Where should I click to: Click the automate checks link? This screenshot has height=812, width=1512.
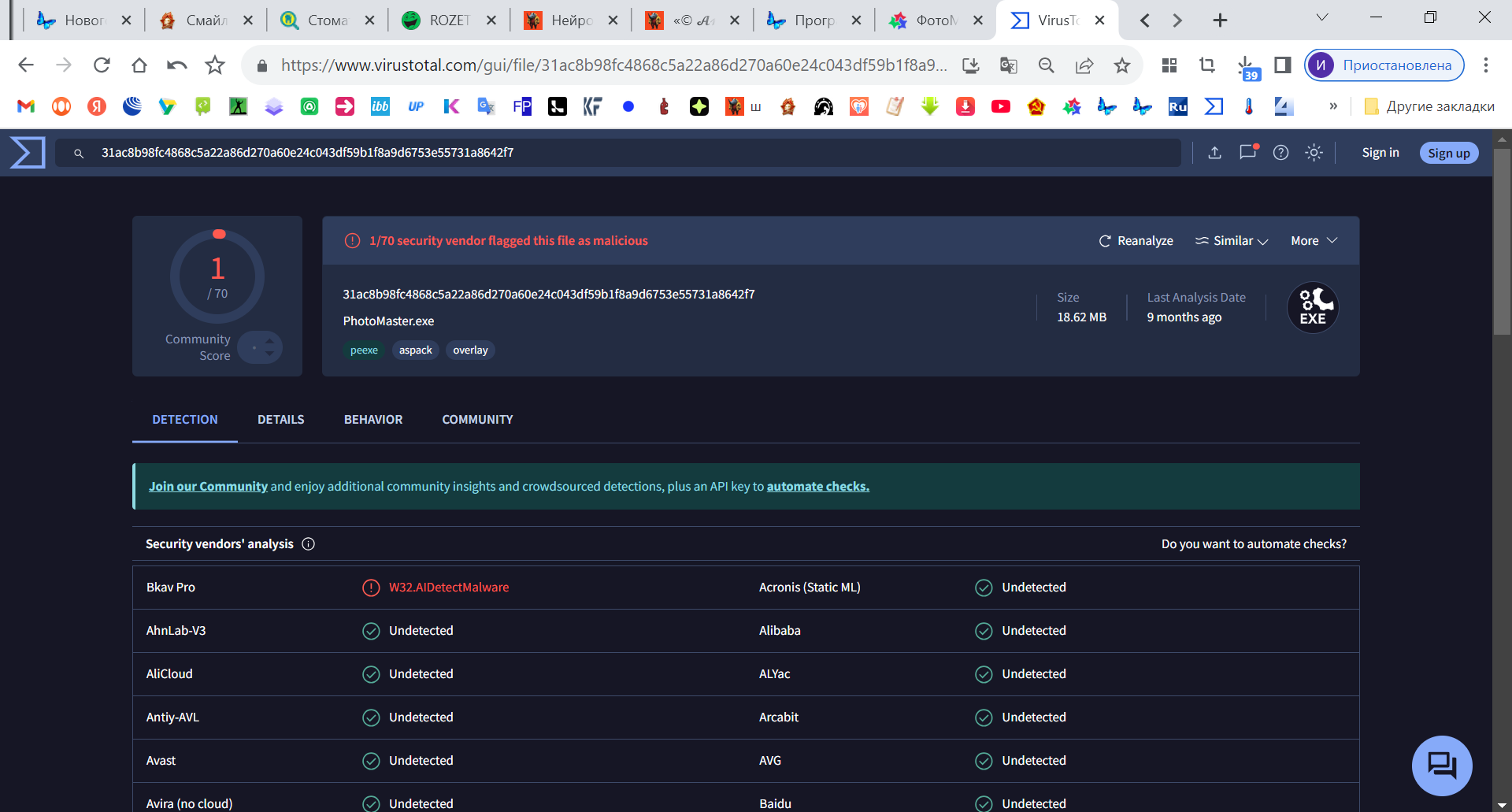point(818,487)
